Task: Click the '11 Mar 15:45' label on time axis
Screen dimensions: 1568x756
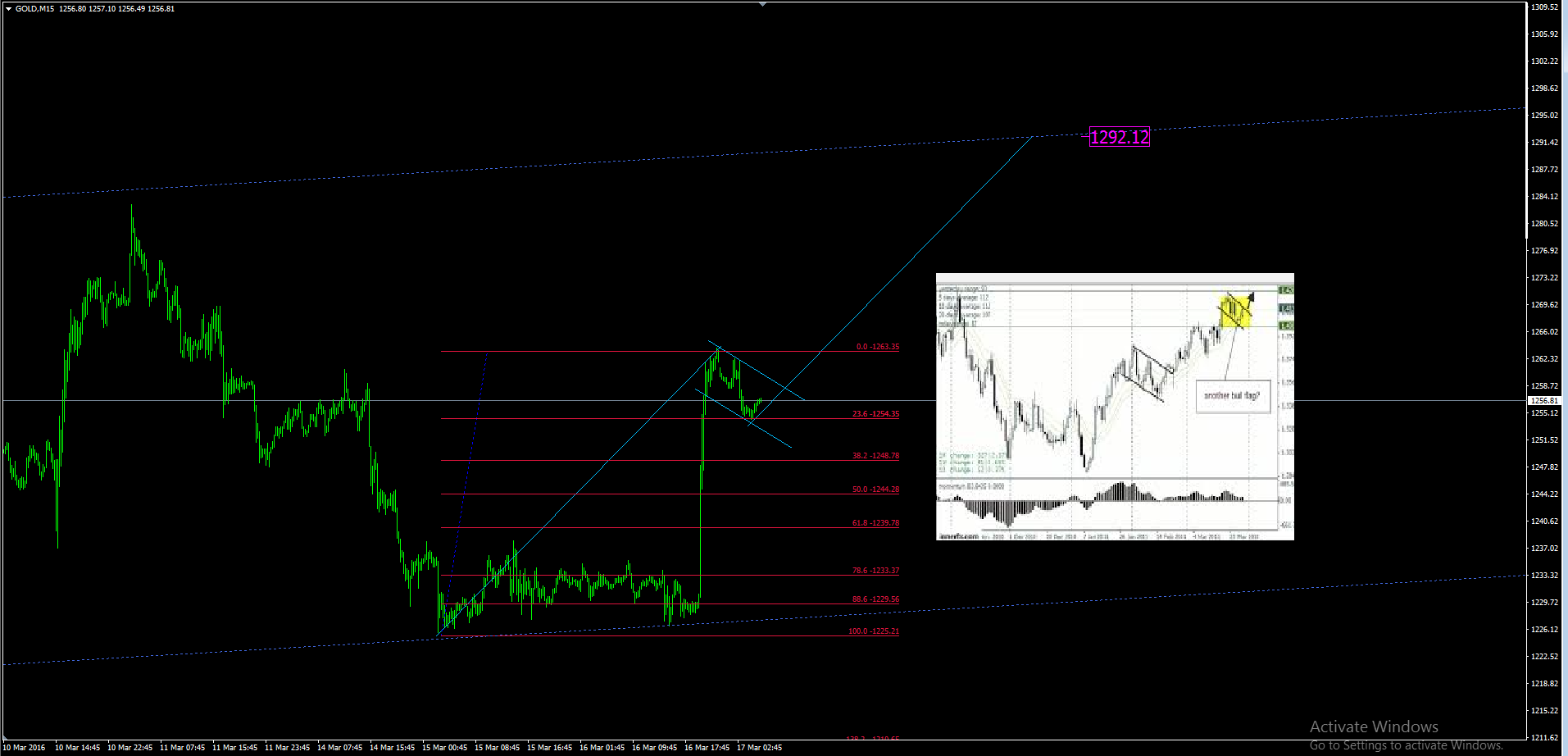Action: [x=234, y=748]
